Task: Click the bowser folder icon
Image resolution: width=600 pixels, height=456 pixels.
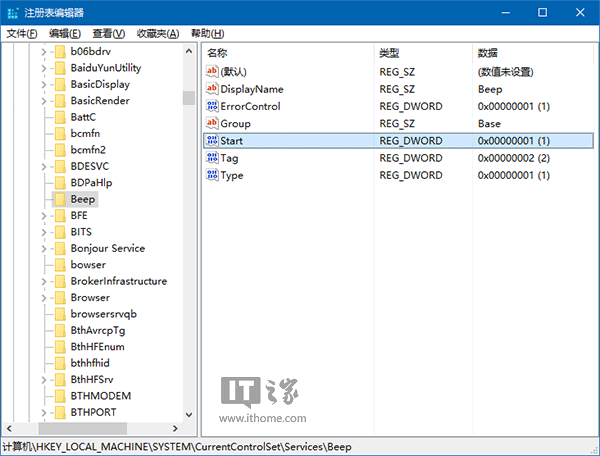Action: 60,265
